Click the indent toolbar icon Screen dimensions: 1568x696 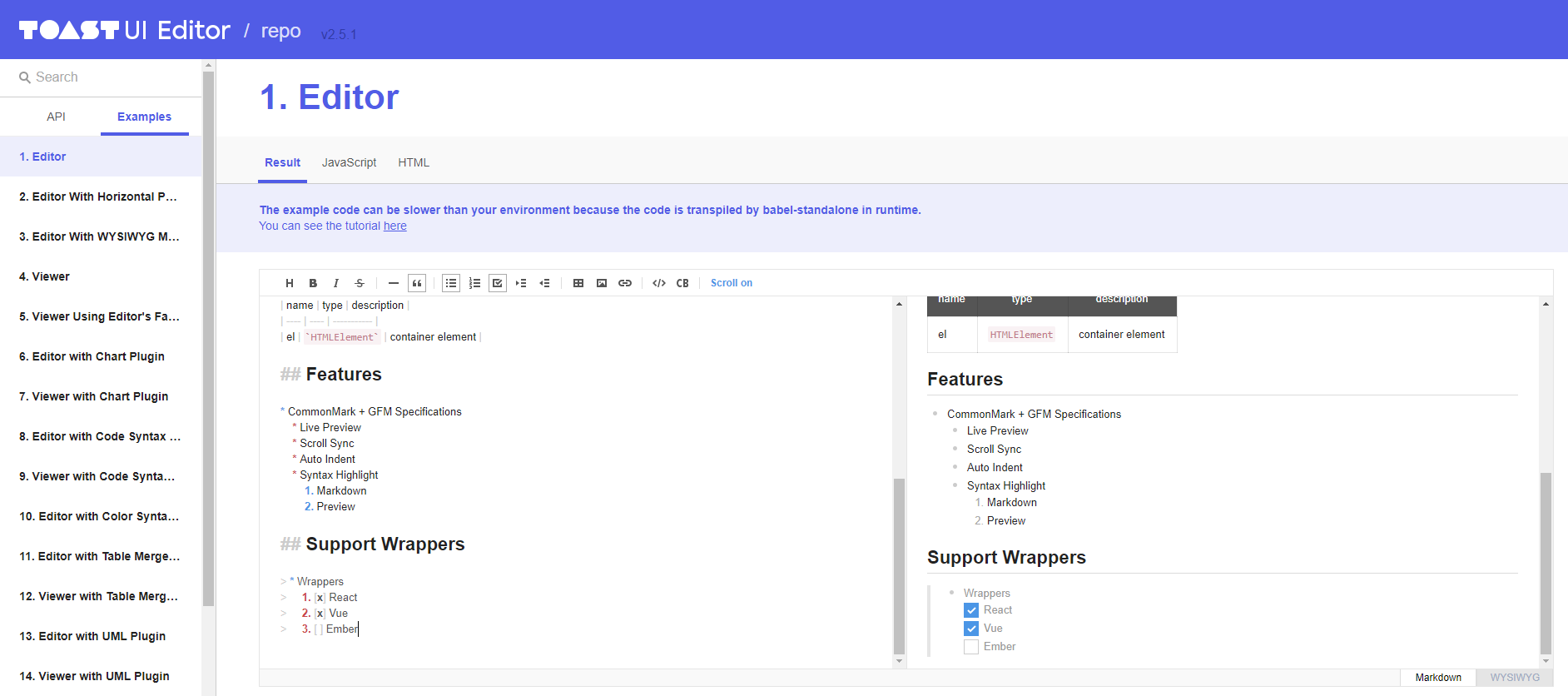521,283
